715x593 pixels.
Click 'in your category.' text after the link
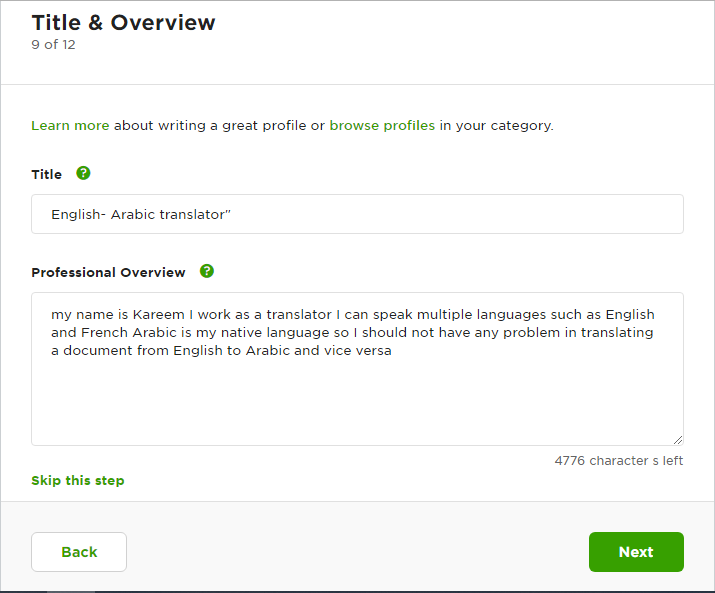tap(496, 125)
